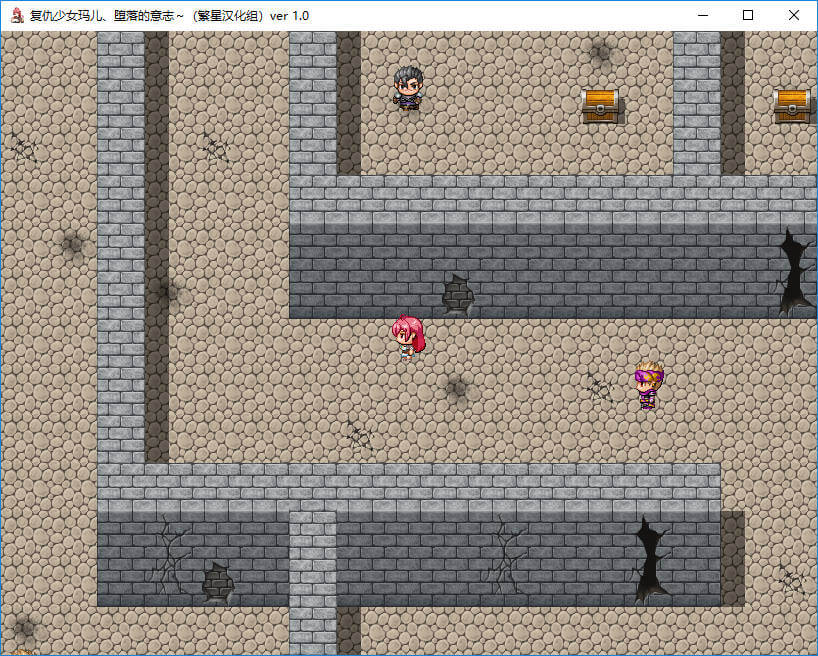Open the treasure chest at right edge
This screenshot has width=818, height=656.
coord(791,105)
